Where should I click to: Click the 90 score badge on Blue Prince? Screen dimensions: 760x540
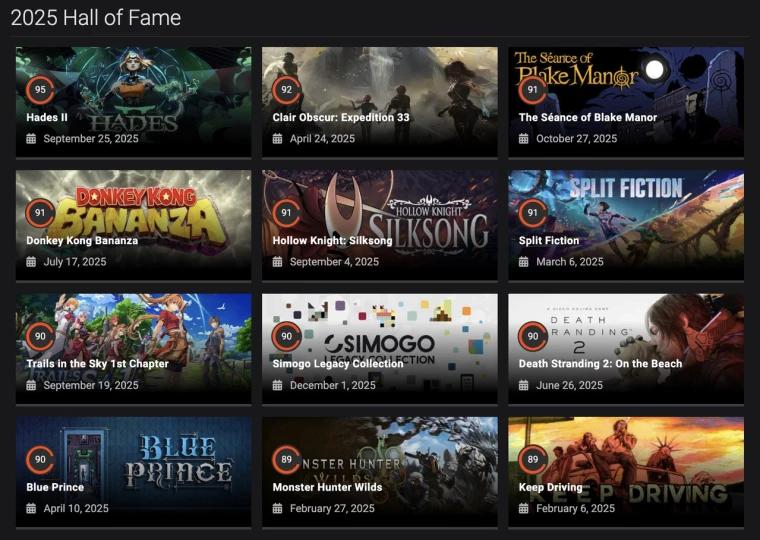click(x=40, y=460)
